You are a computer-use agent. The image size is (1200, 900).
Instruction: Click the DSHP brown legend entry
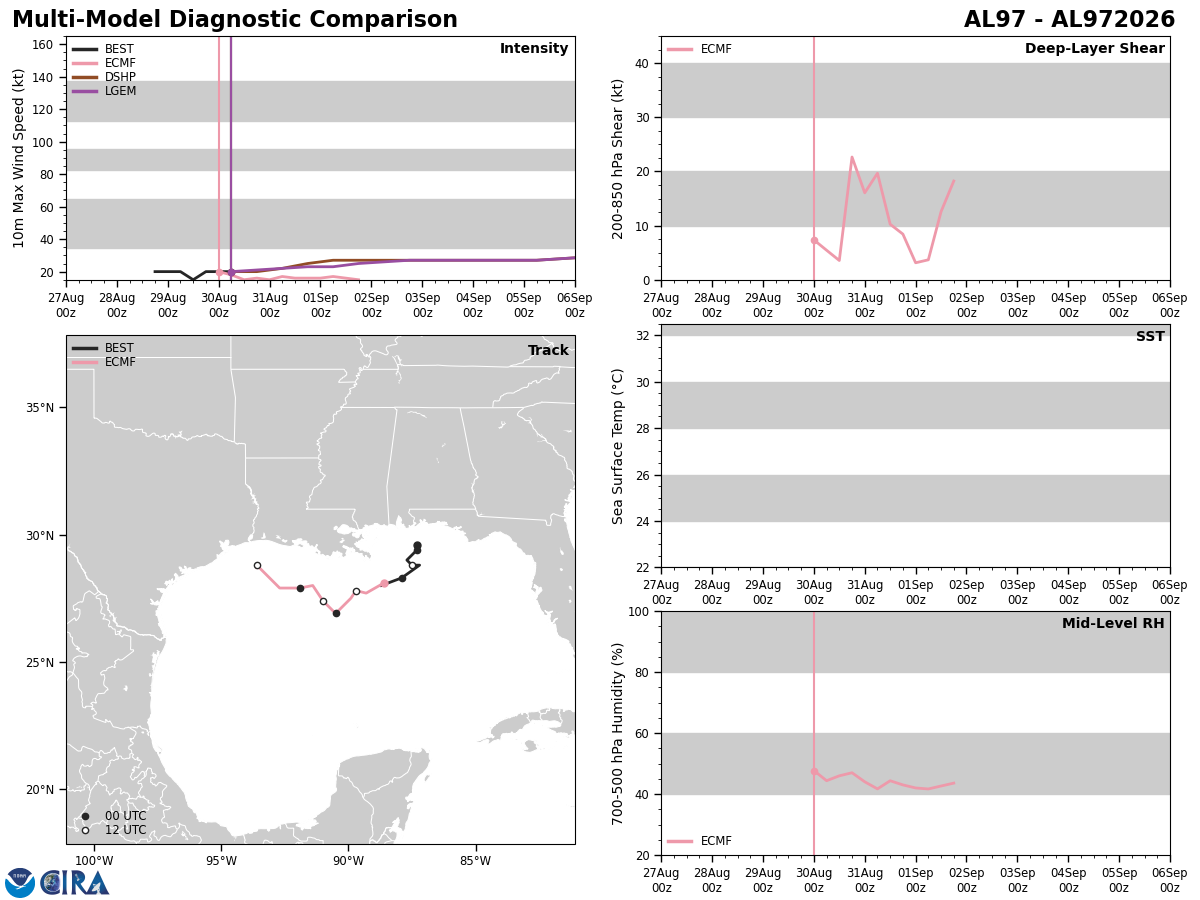(104, 77)
